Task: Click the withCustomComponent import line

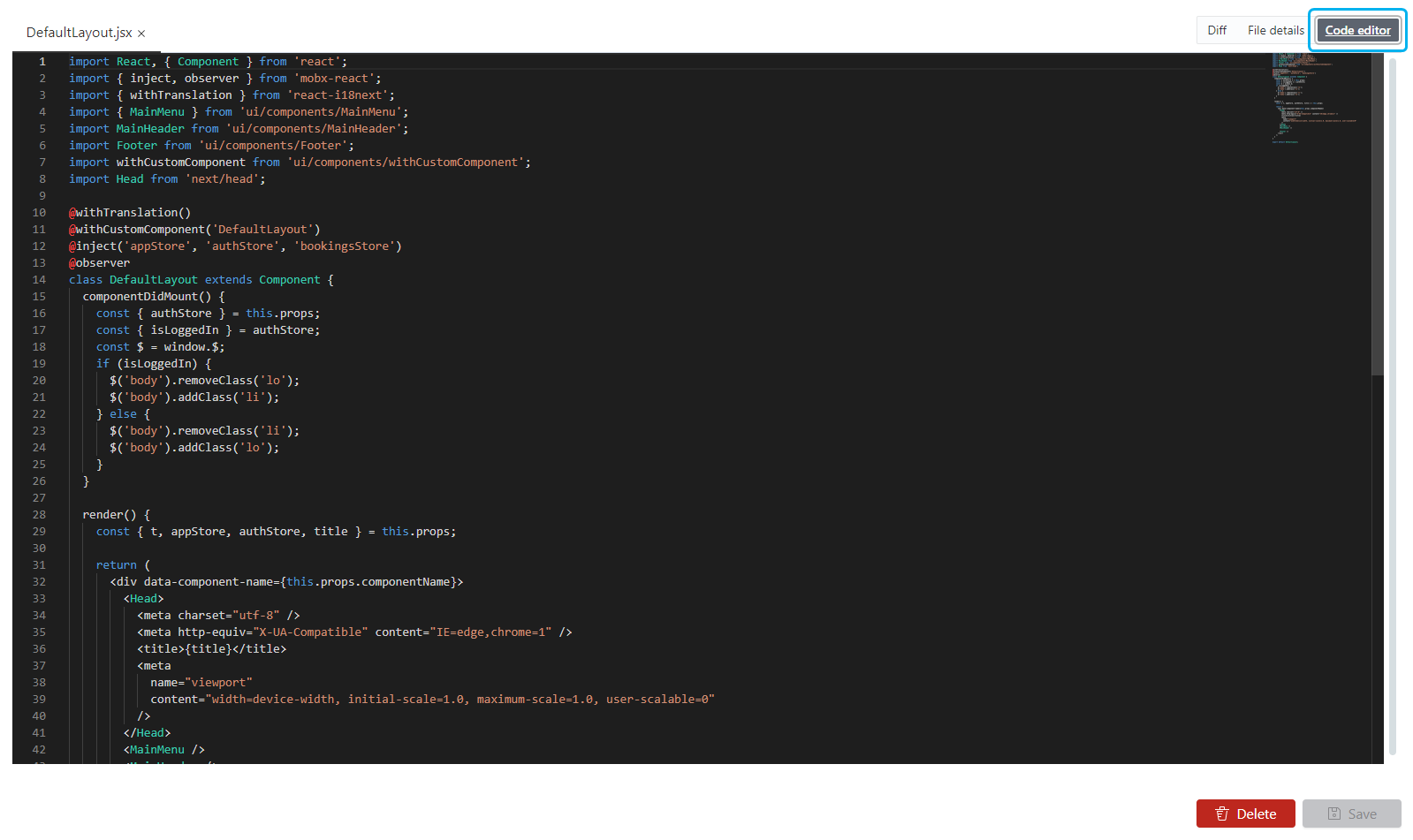Action: tap(300, 163)
